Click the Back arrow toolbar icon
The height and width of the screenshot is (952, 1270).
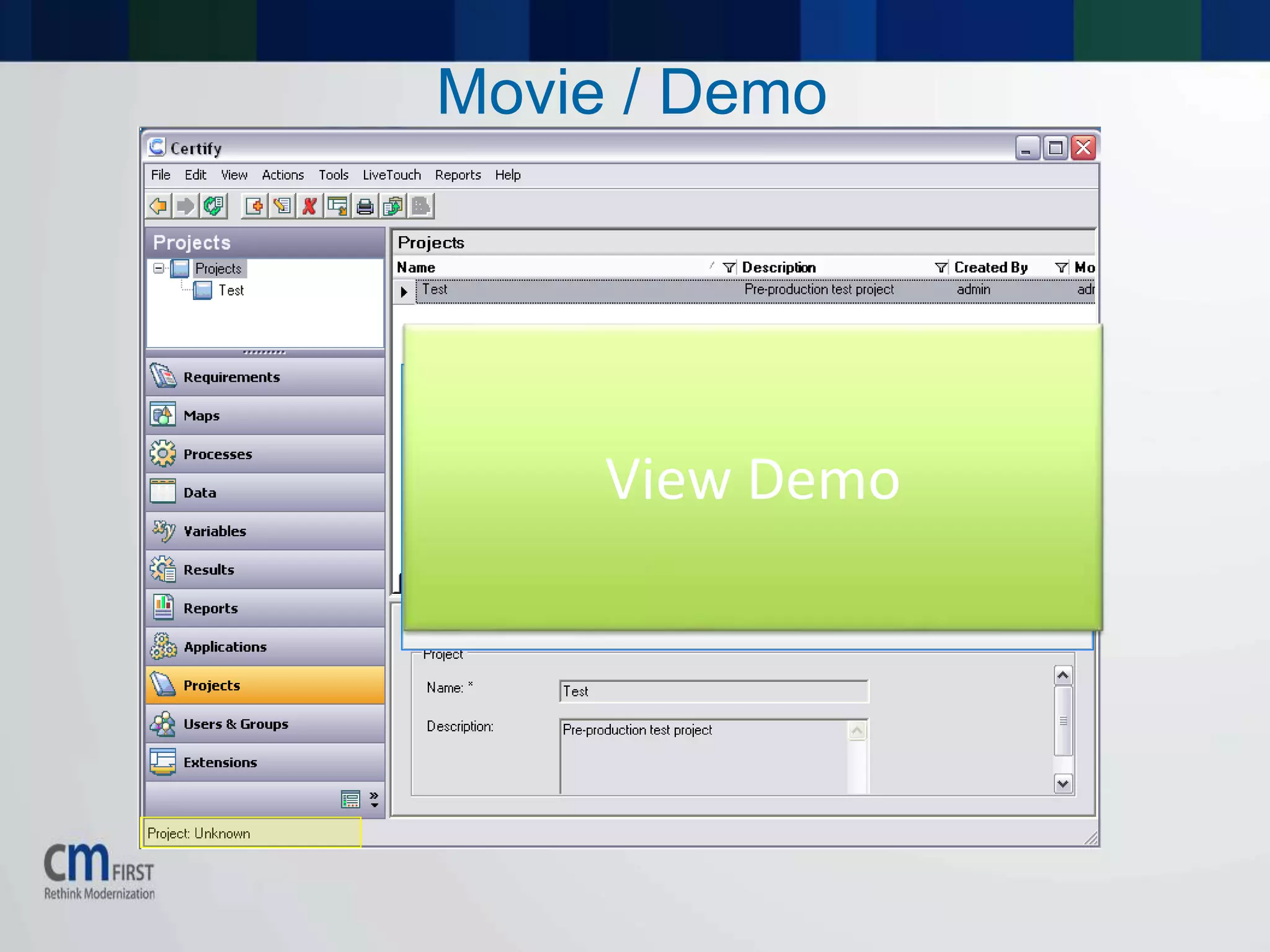point(159,206)
